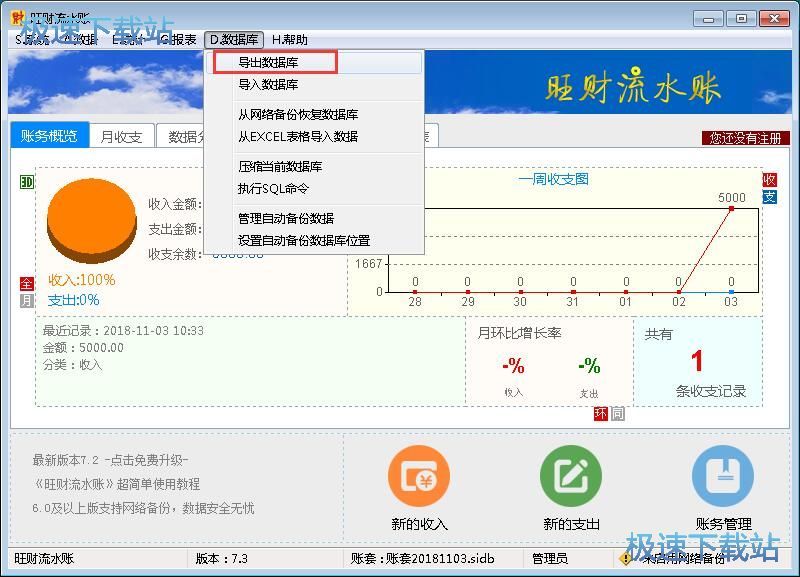Click the 收入:100% pie legend

coord(82,280)
